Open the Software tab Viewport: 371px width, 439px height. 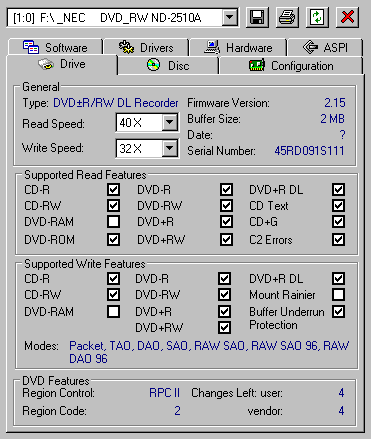(x=55, y=47)
